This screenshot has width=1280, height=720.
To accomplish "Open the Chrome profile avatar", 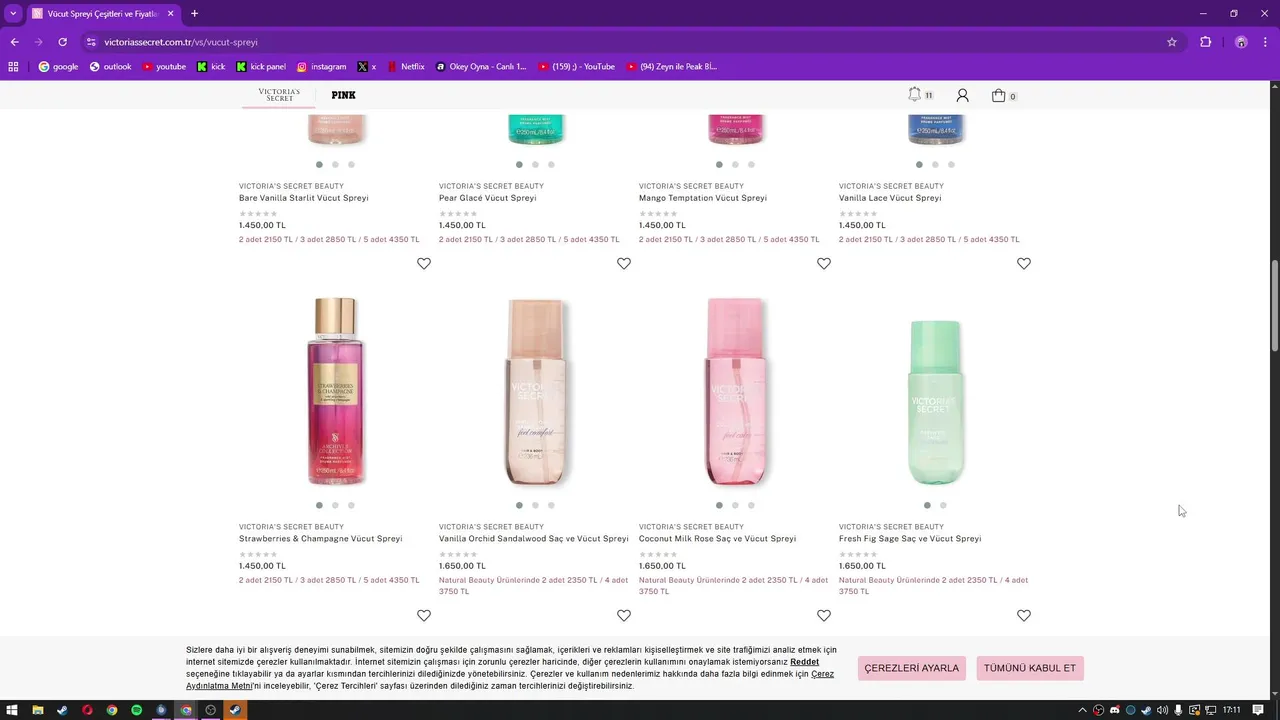I will (1241, 42).
